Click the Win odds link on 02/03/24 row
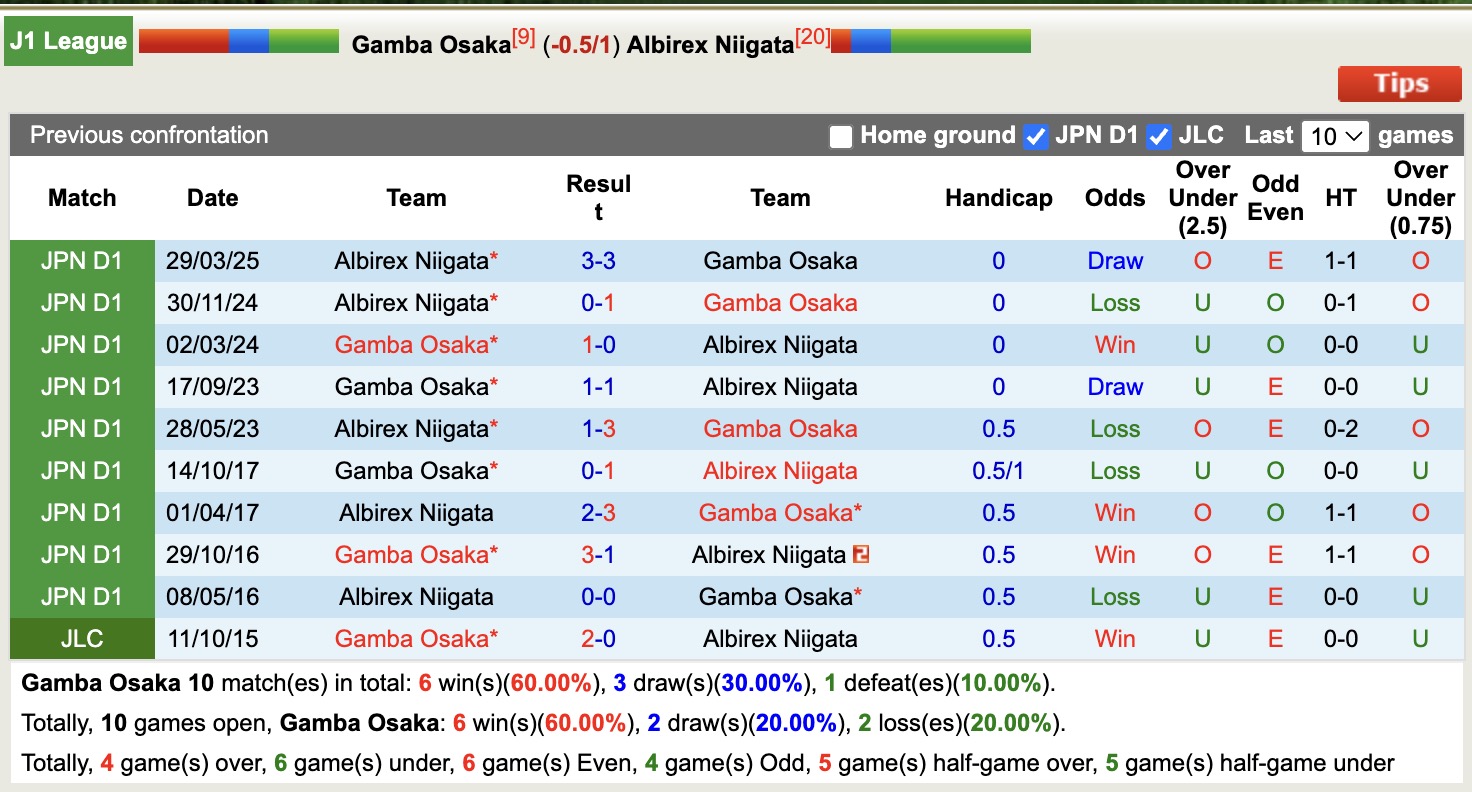Image resolution: width=1472 pixels, height=792 pixels. (1114, 344)
